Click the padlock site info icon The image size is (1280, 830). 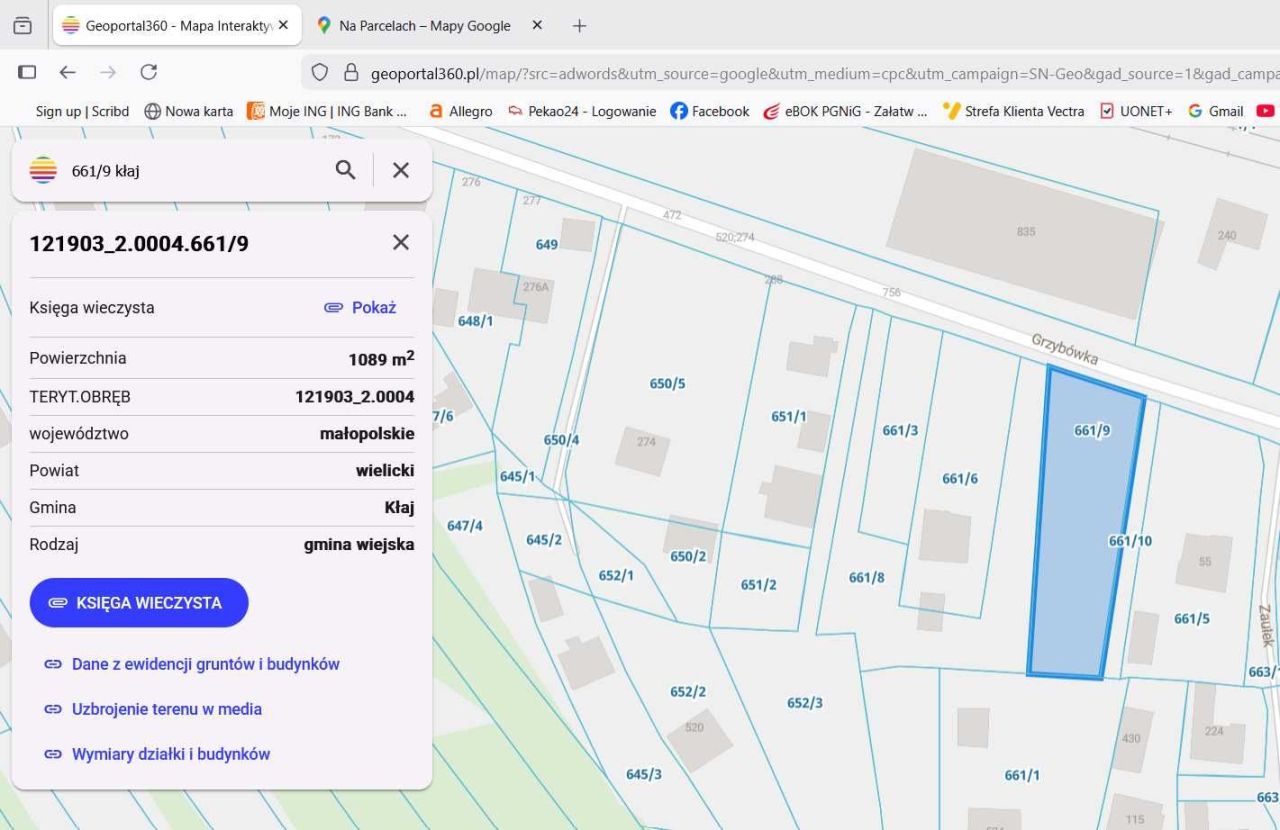coord(351,72)
